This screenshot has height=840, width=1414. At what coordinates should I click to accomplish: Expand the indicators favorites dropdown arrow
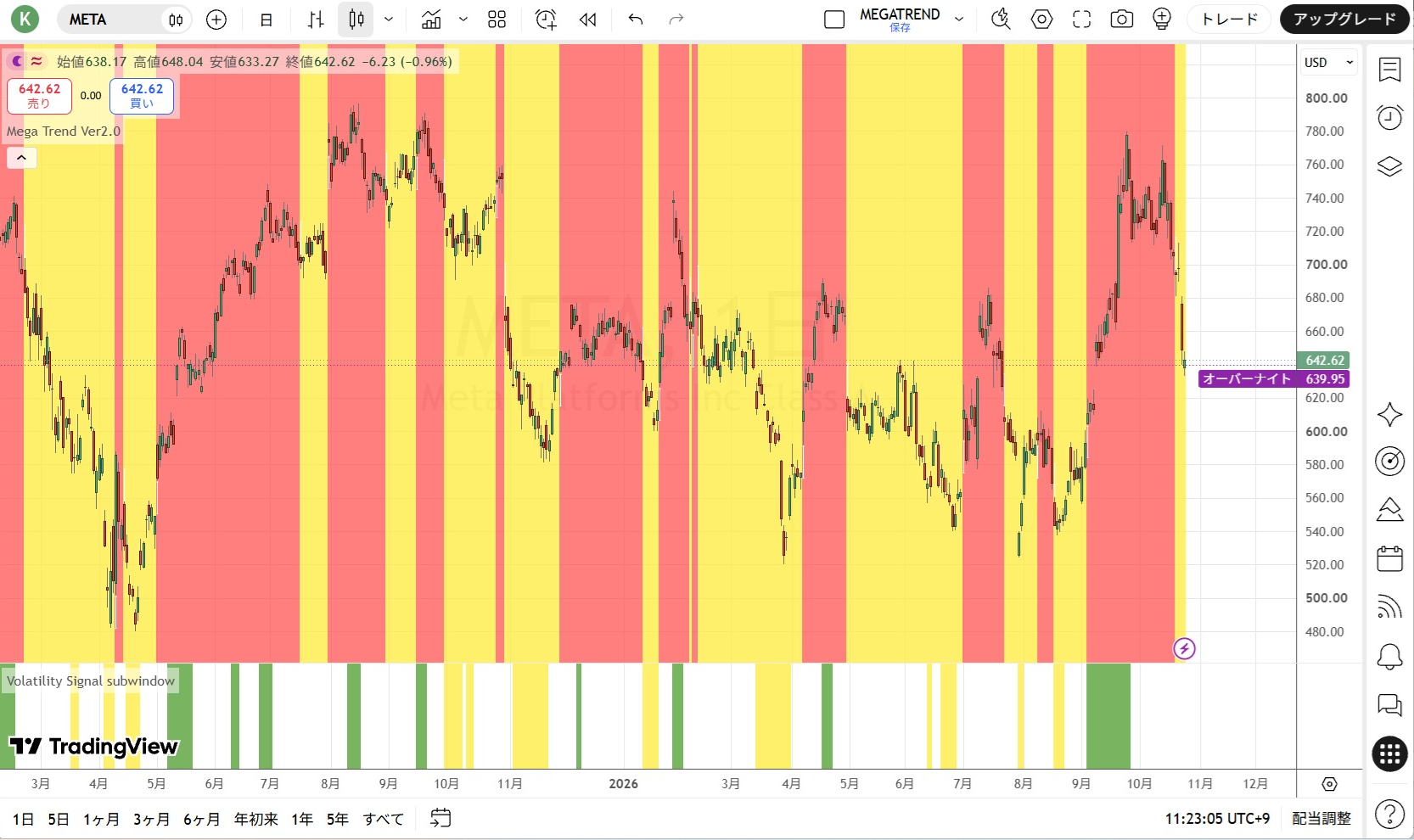[463, 20]
